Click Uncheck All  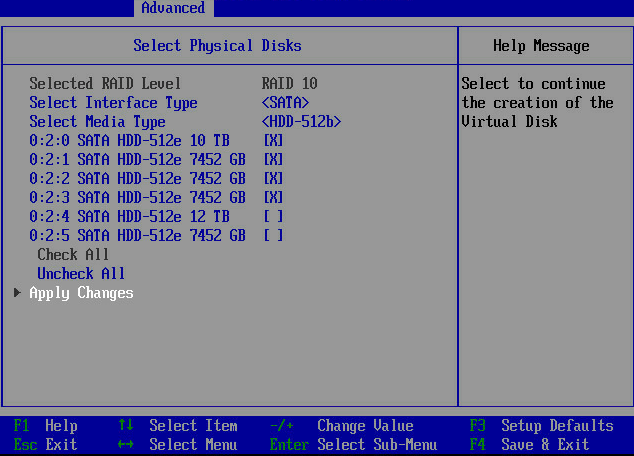point(81,273)
